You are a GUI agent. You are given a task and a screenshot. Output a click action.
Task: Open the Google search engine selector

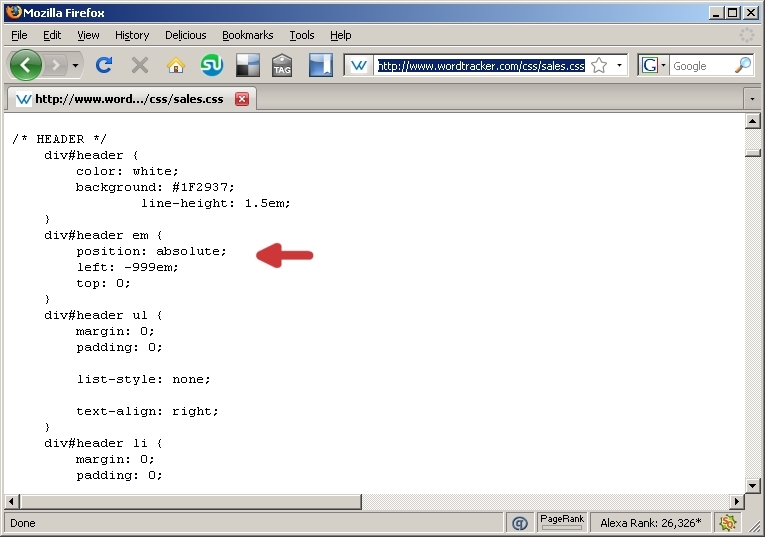tap(654, 65)
